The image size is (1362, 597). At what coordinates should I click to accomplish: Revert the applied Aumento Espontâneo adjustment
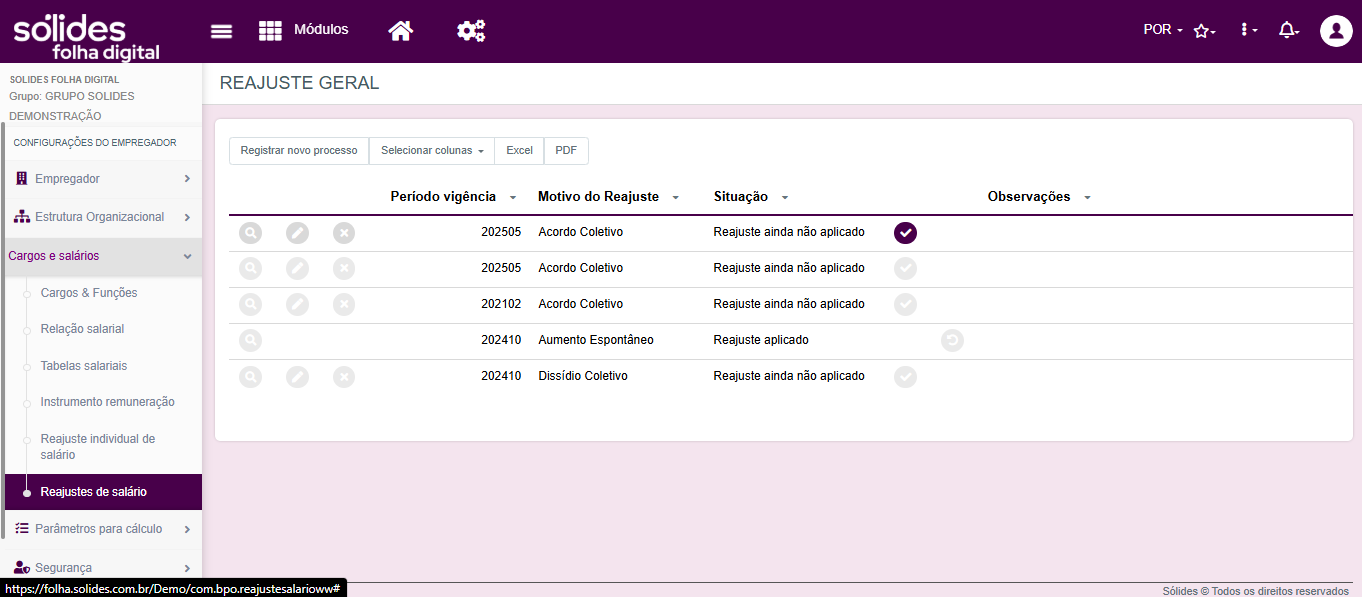pos(952,341)
